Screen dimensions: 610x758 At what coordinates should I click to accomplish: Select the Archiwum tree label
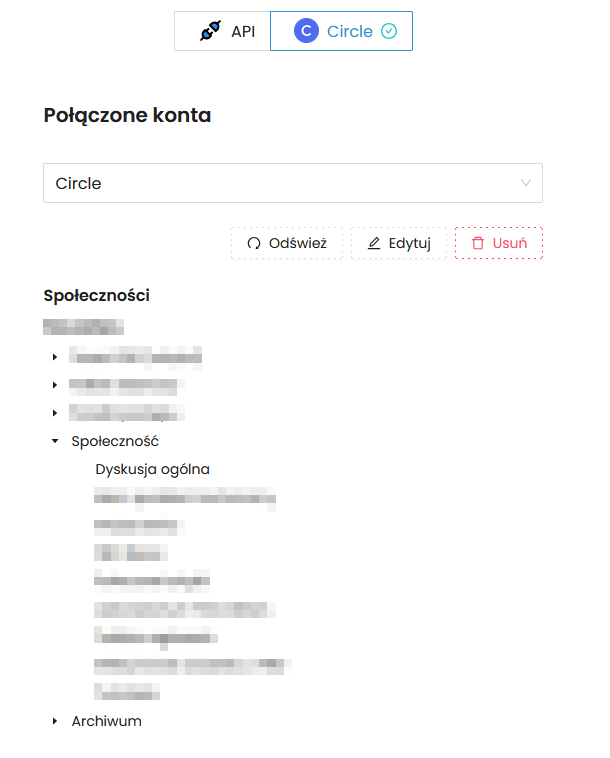(106, 721)
